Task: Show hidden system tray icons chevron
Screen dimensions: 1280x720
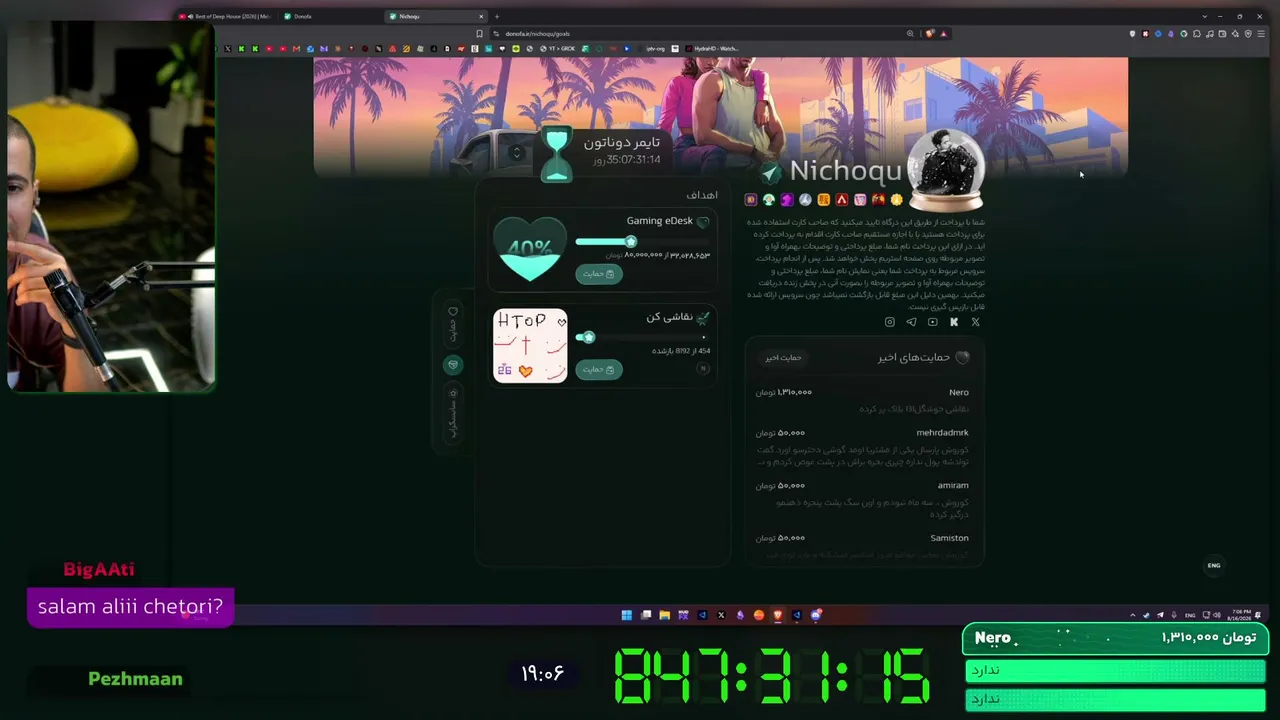Action: pos(1132,615)
